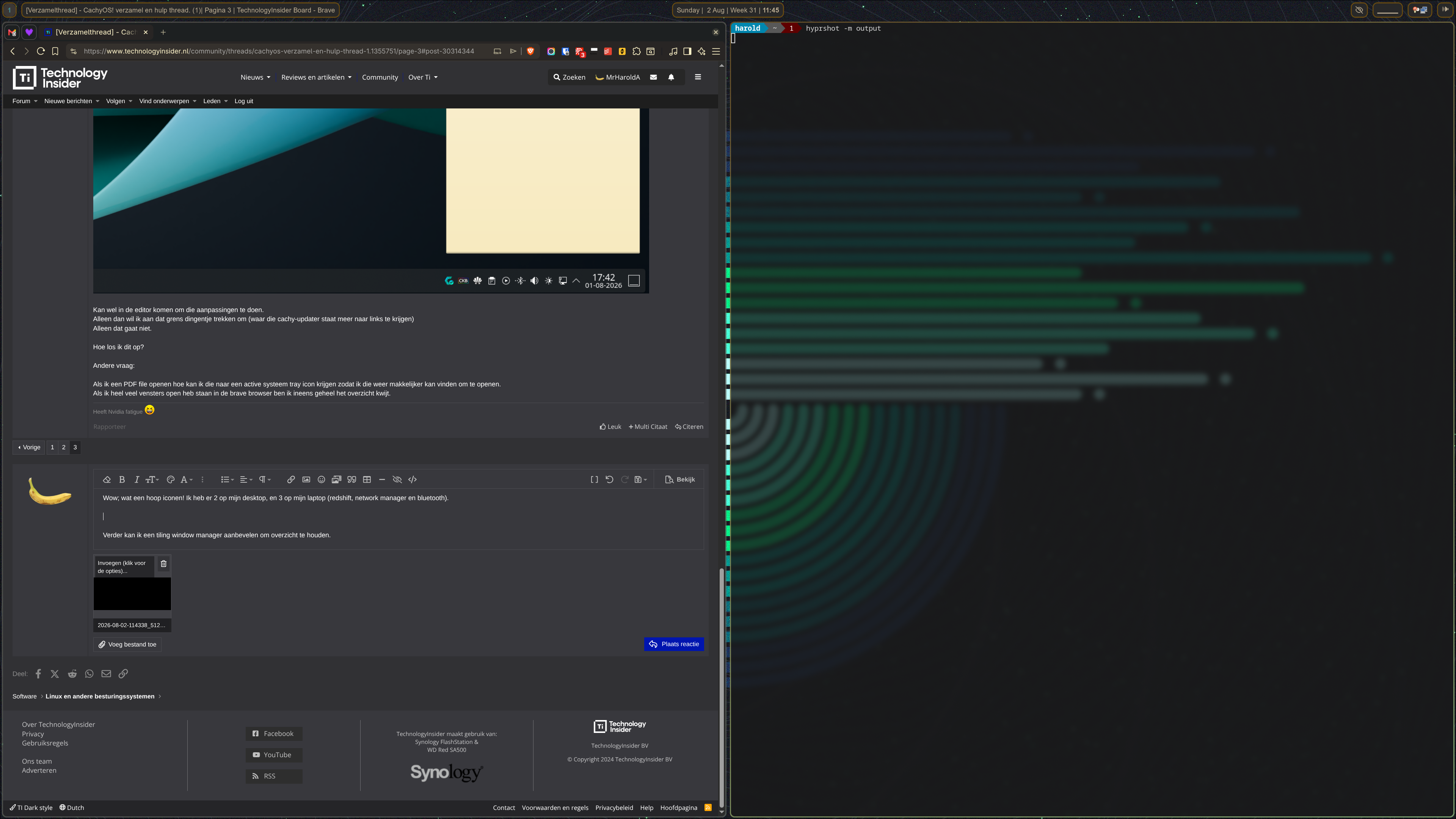Screen dimensions: 1456x819
Task: Open the media gallery insert icon in editor
Action: [336, 480]
